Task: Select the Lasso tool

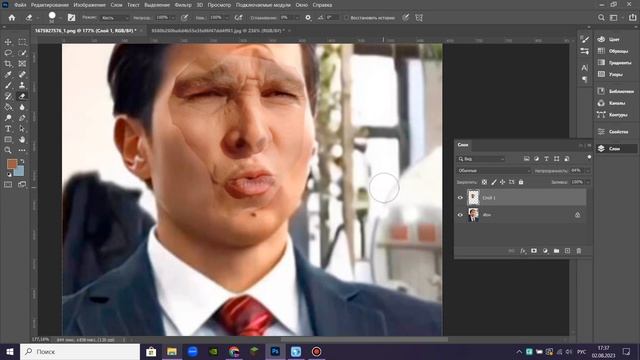Action: tap(8, 53)
